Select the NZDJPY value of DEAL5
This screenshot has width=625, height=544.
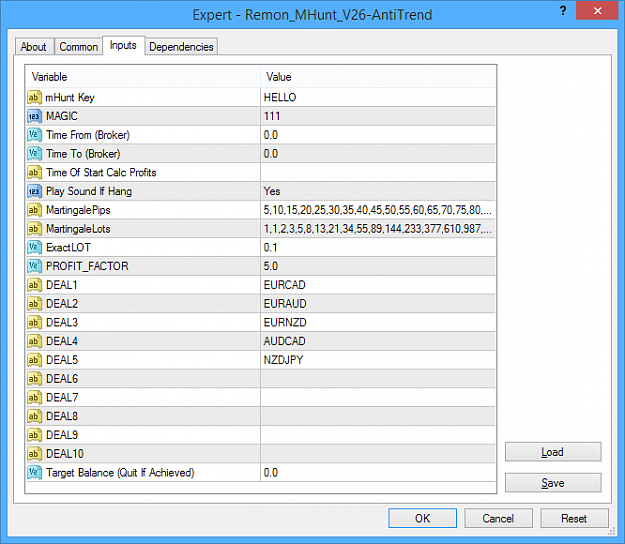[378, 360]
